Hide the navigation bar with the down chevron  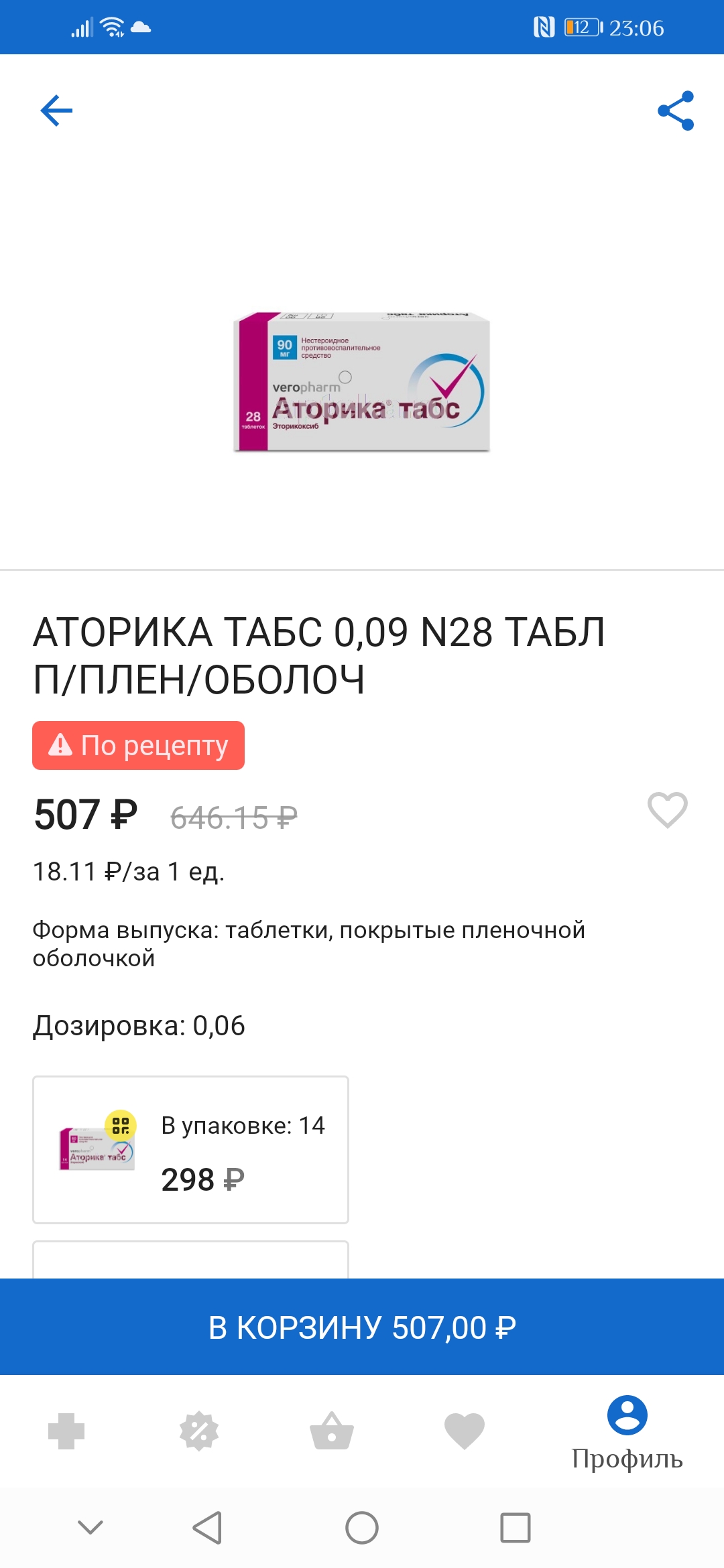click(90, 1528)
